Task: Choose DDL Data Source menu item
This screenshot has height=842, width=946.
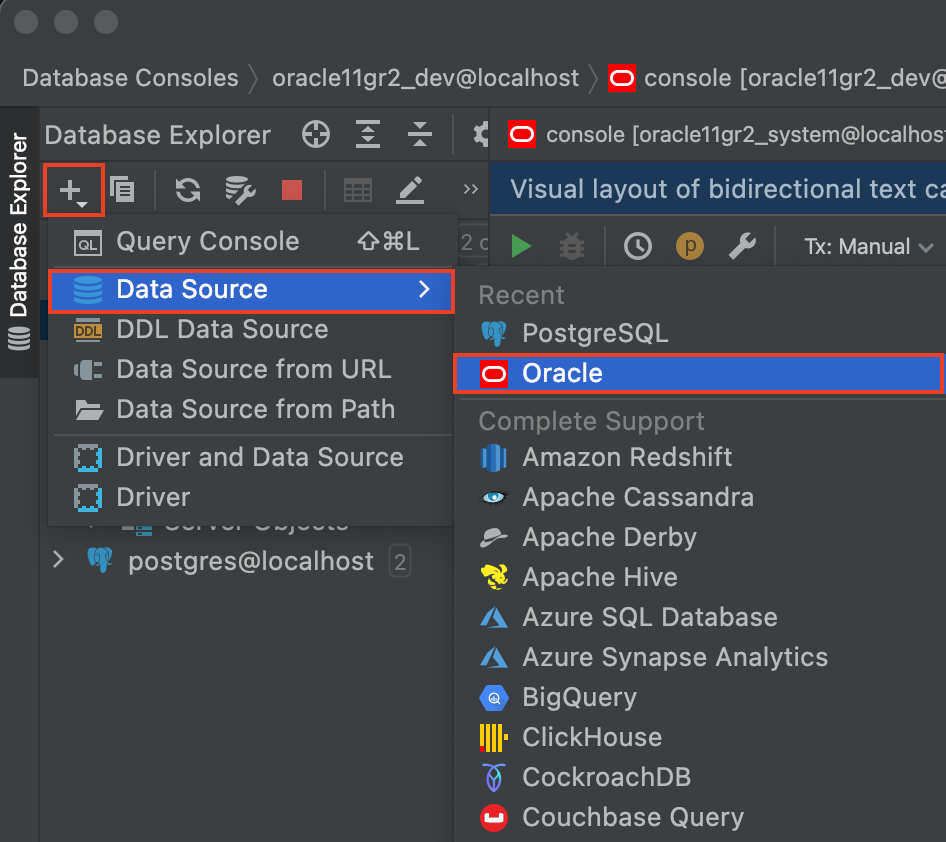Action: pos(251,330)
